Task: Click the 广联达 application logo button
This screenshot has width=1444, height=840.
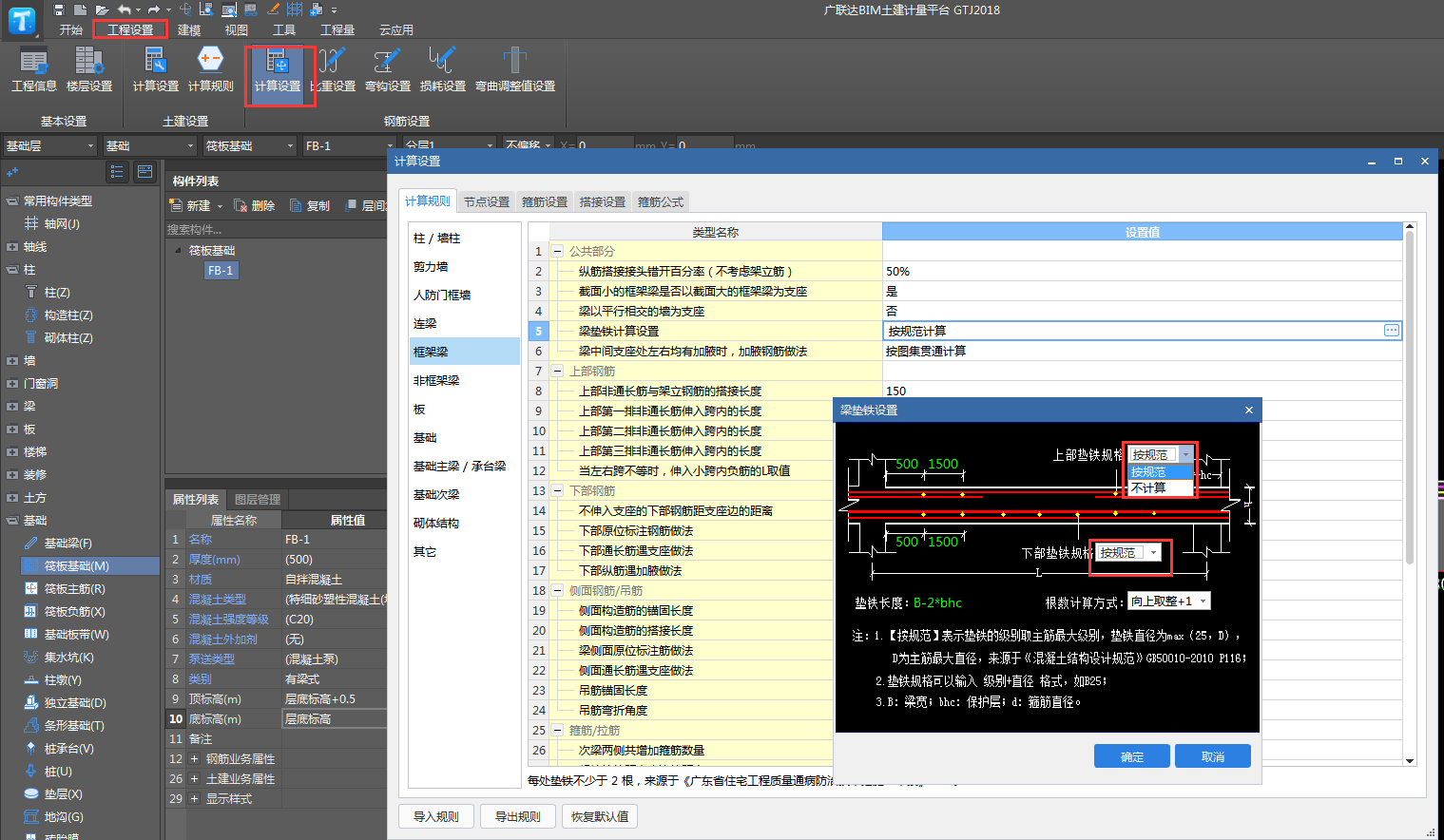Action: click(21, 20)
